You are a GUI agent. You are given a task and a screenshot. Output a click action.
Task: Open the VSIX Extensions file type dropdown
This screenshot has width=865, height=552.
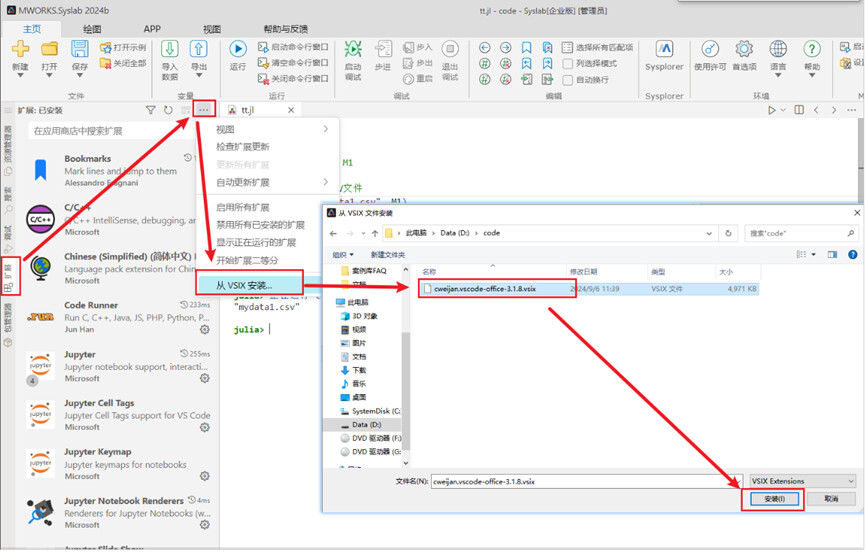802,481
